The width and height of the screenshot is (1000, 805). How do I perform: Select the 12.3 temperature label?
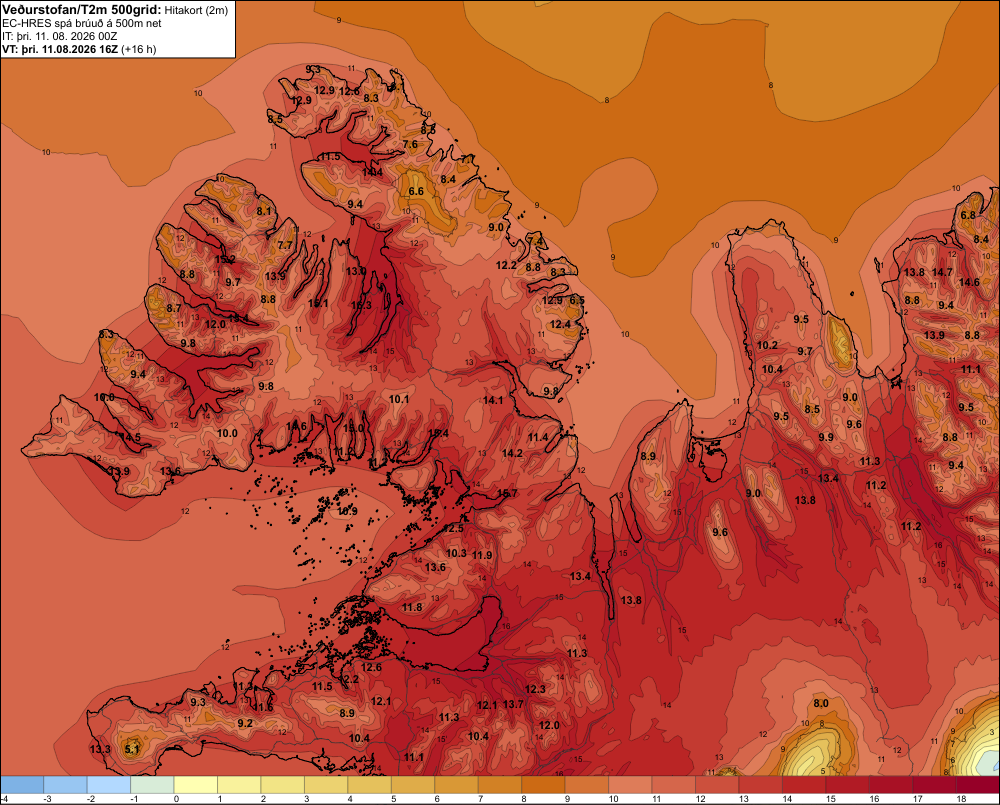535,689
